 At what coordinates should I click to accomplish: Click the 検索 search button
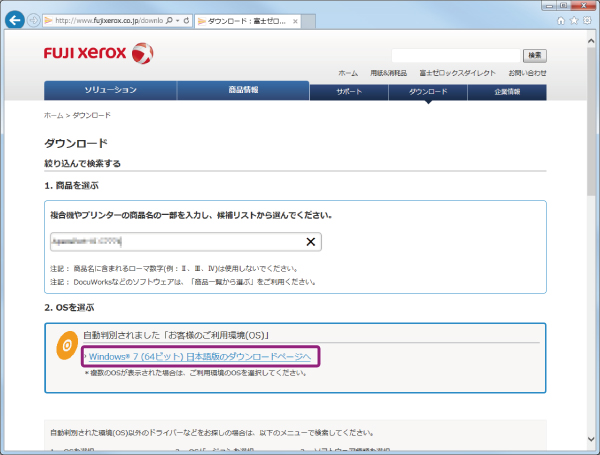[535, 55]
